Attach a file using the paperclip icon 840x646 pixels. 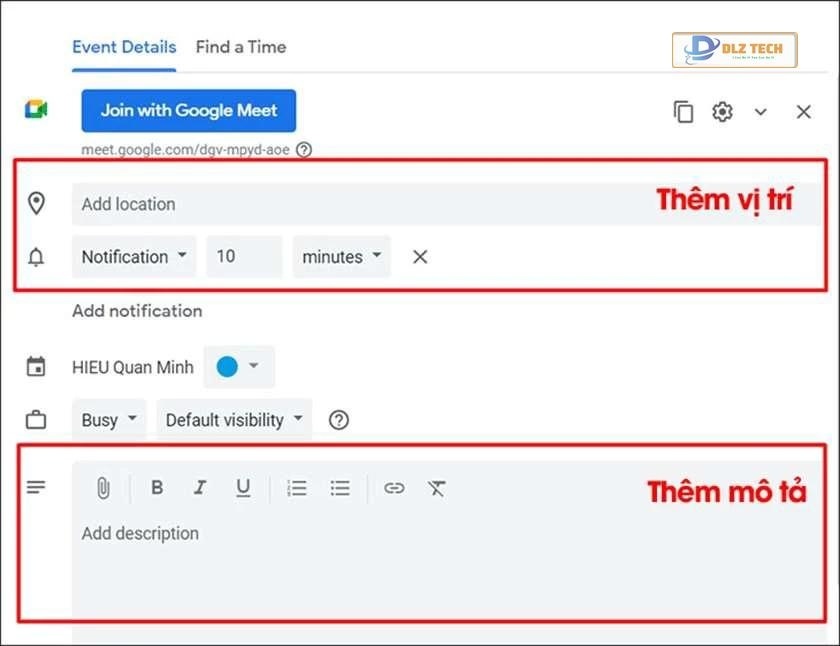tap(103, 488)
